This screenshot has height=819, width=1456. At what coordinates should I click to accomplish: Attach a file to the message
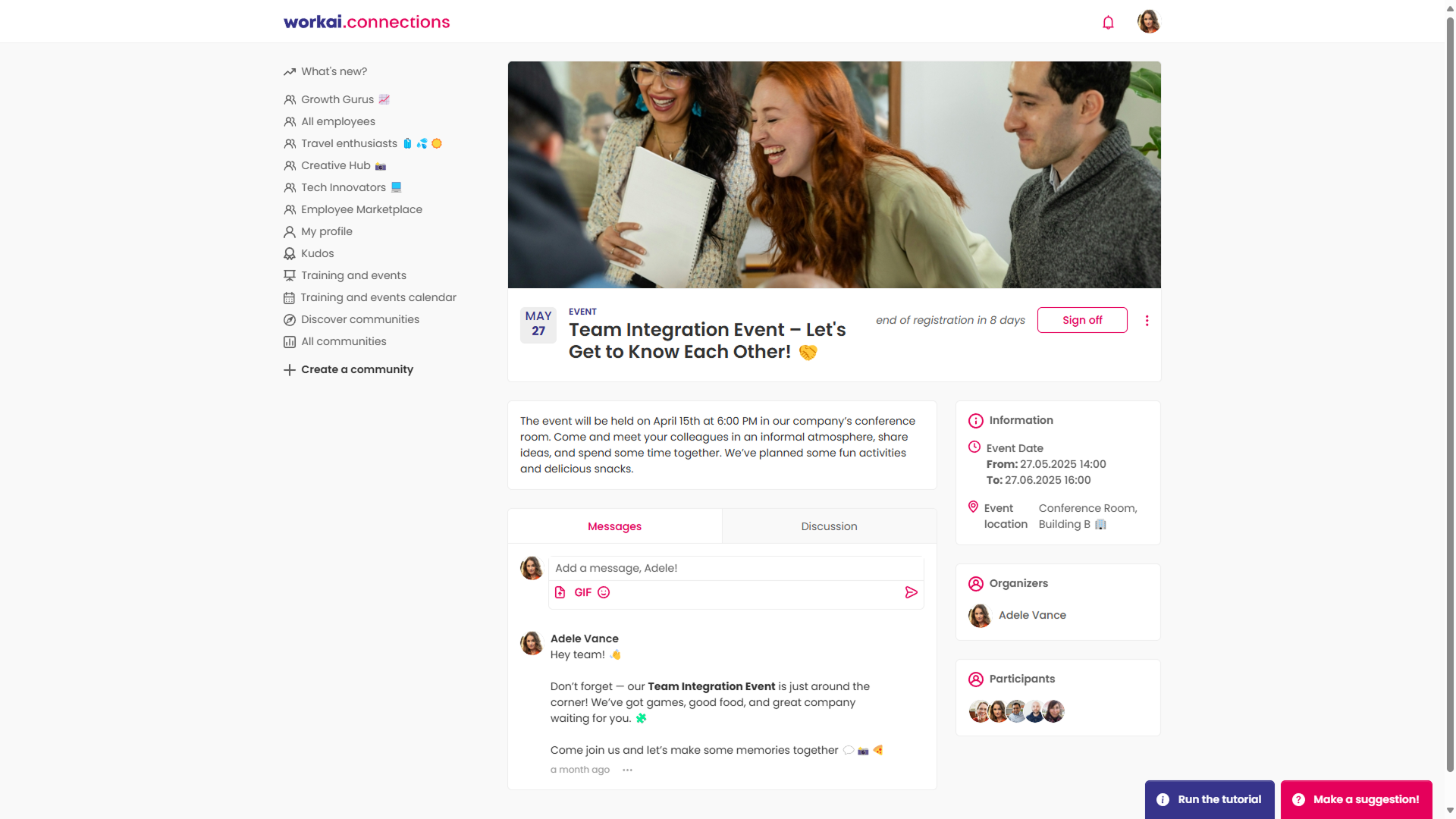pyautogui.click(x=560, y=592)
